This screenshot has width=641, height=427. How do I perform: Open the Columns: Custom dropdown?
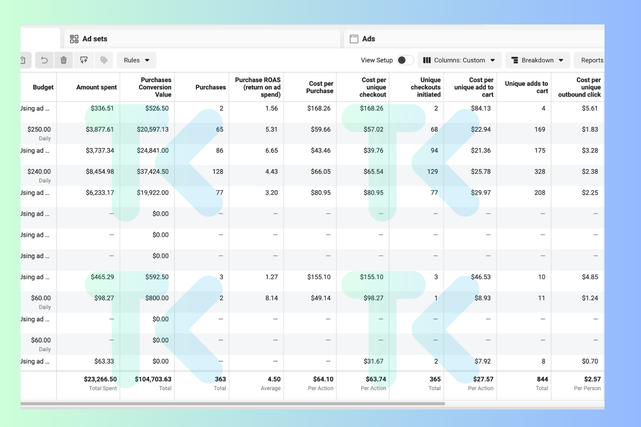click(459, 60)
